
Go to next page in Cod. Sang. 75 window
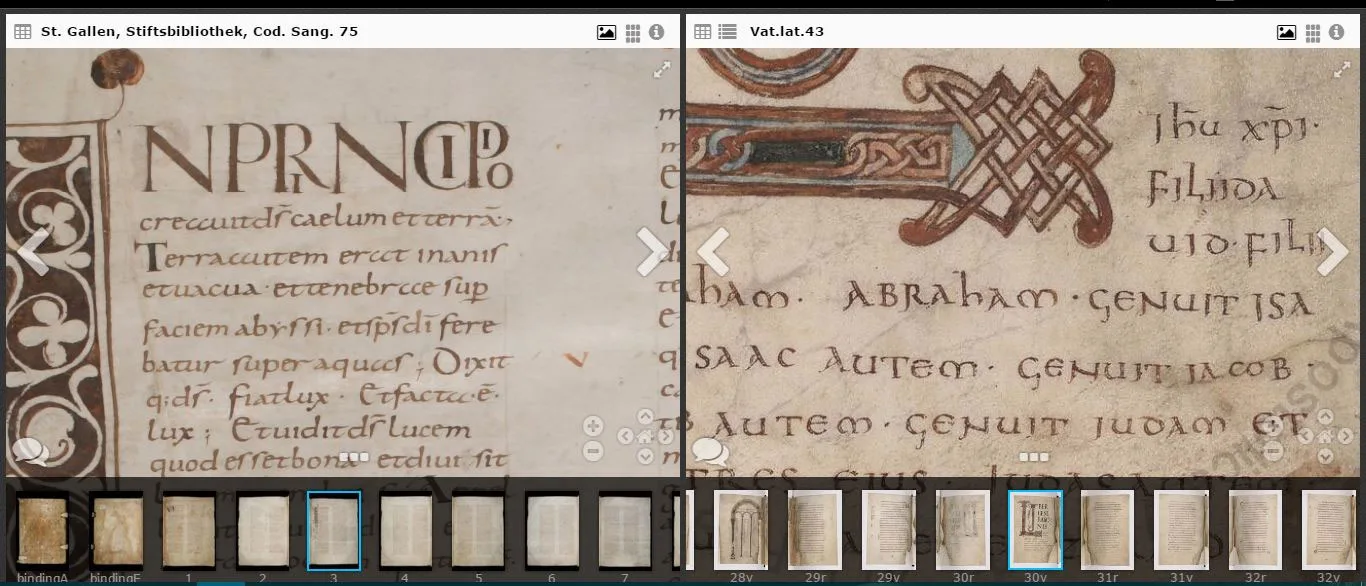[652, 251]
